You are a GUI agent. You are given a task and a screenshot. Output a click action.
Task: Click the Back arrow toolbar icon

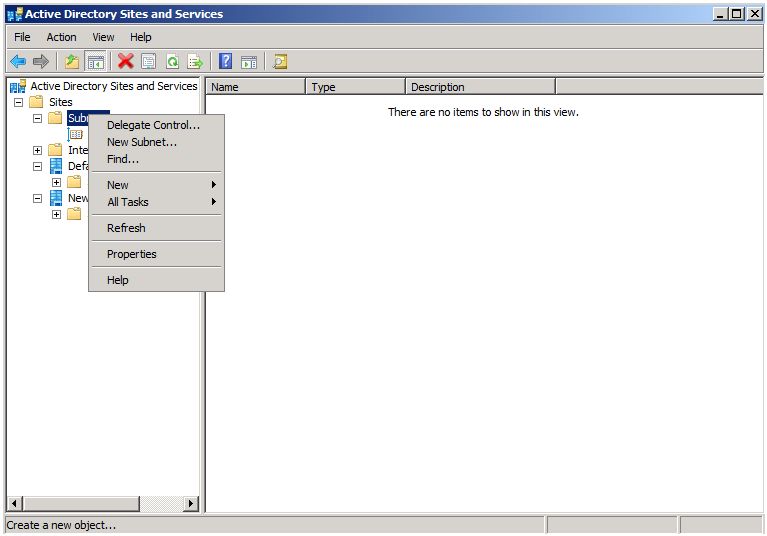pos(18,62)
